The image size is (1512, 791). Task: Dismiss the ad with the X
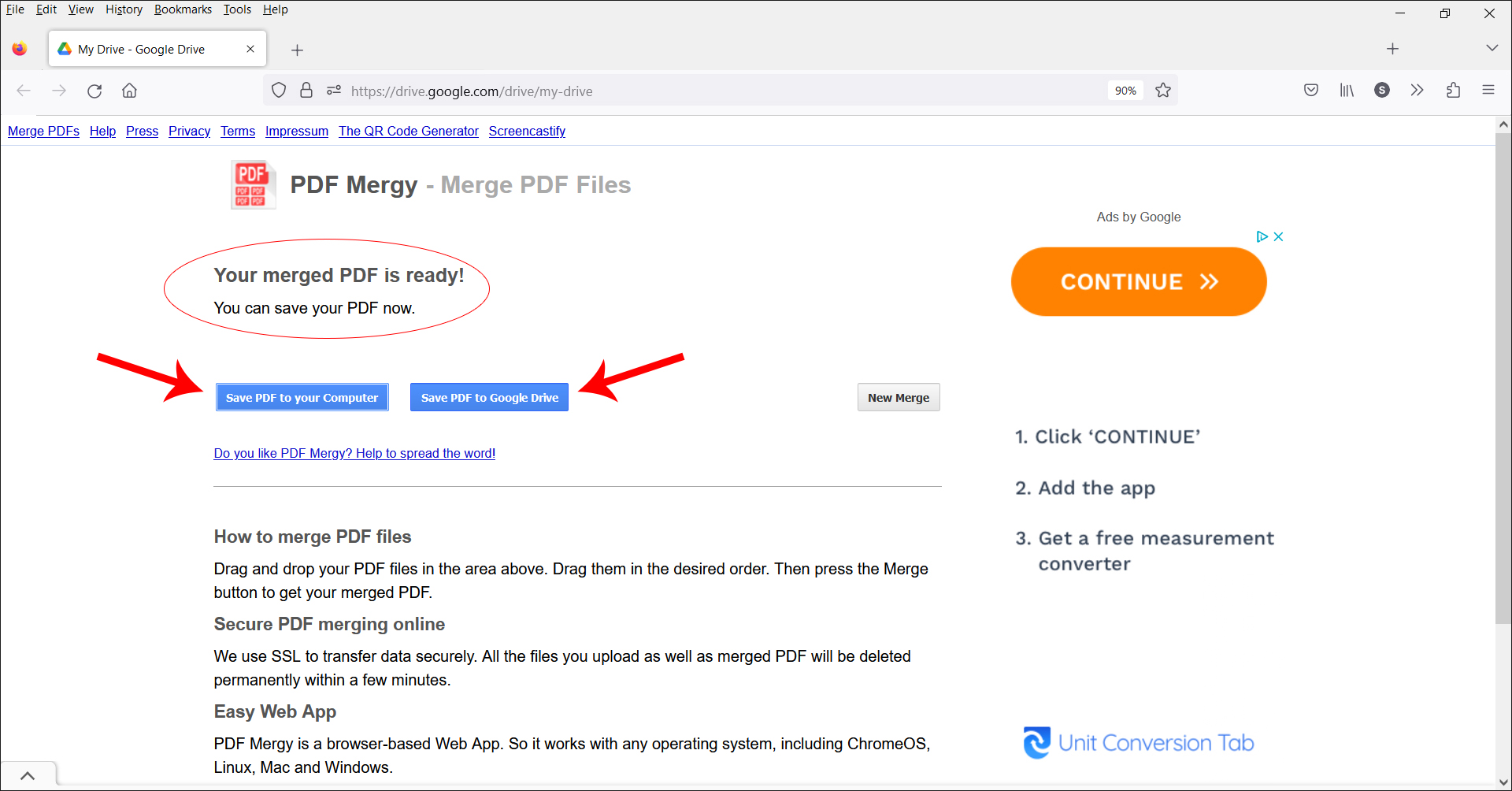(1277, 236)
